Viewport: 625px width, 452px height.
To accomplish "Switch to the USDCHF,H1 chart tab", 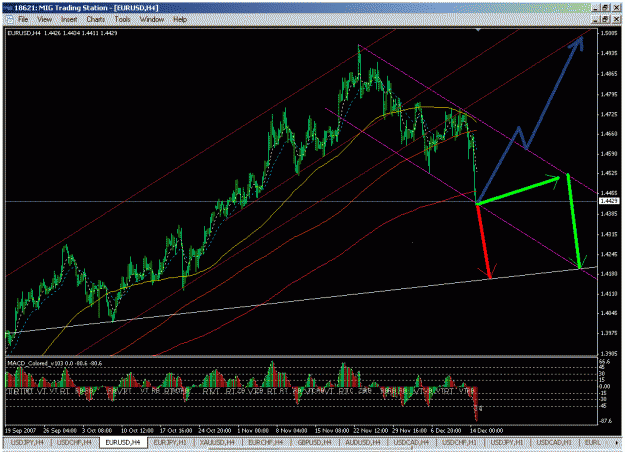I will click(459, 442).
